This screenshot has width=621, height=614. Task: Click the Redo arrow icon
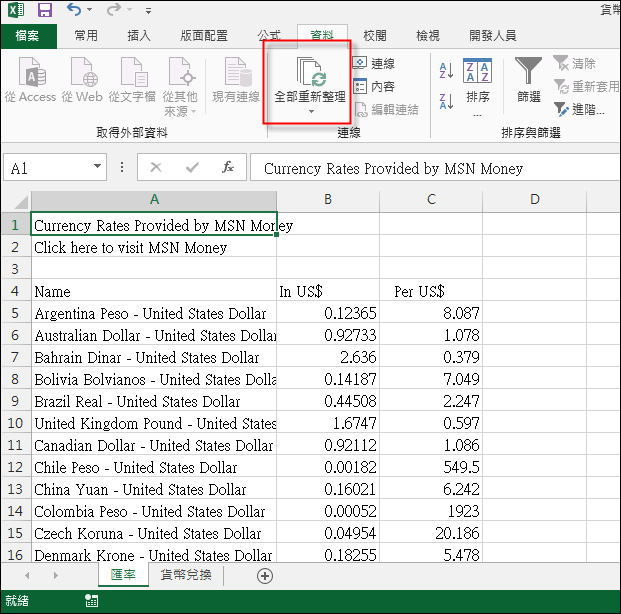(114, 9)
